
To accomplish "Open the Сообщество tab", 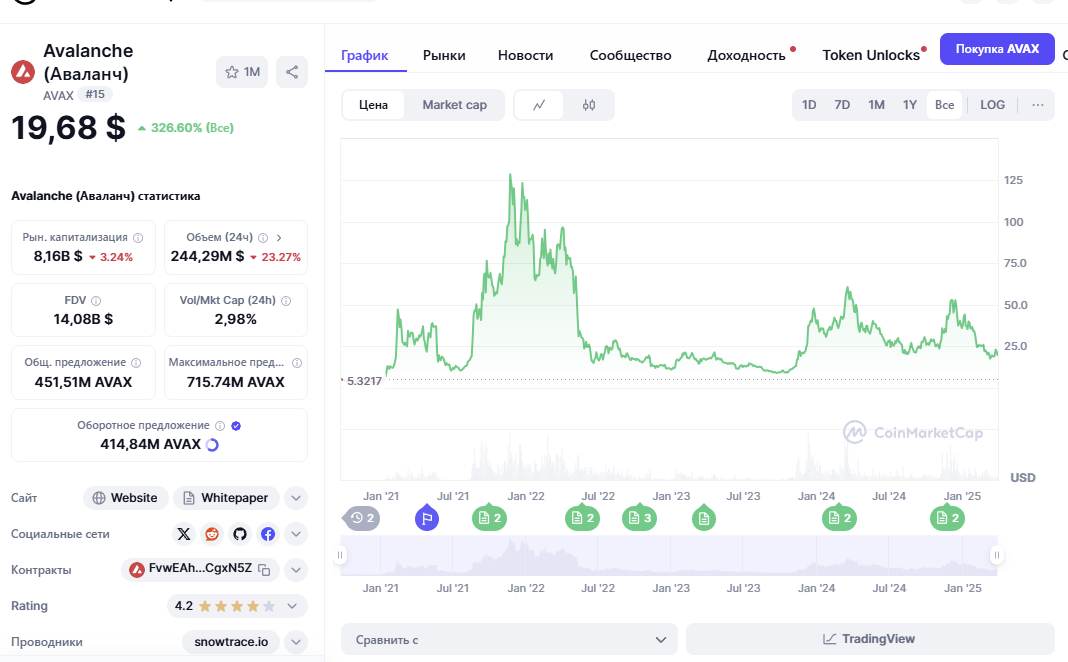I will point(630,55).
